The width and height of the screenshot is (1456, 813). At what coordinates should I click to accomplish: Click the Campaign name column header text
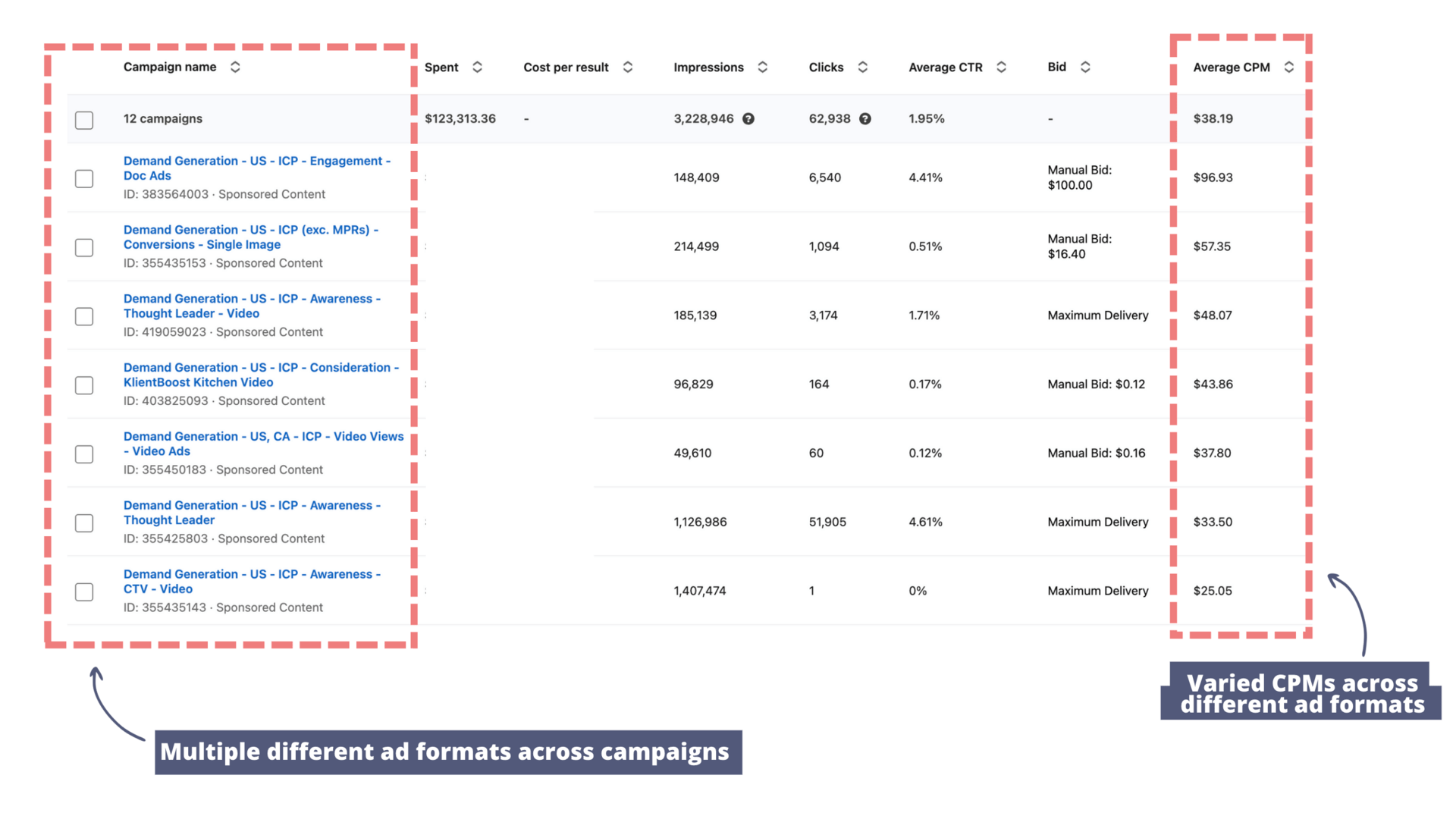[x=170, y=67]
